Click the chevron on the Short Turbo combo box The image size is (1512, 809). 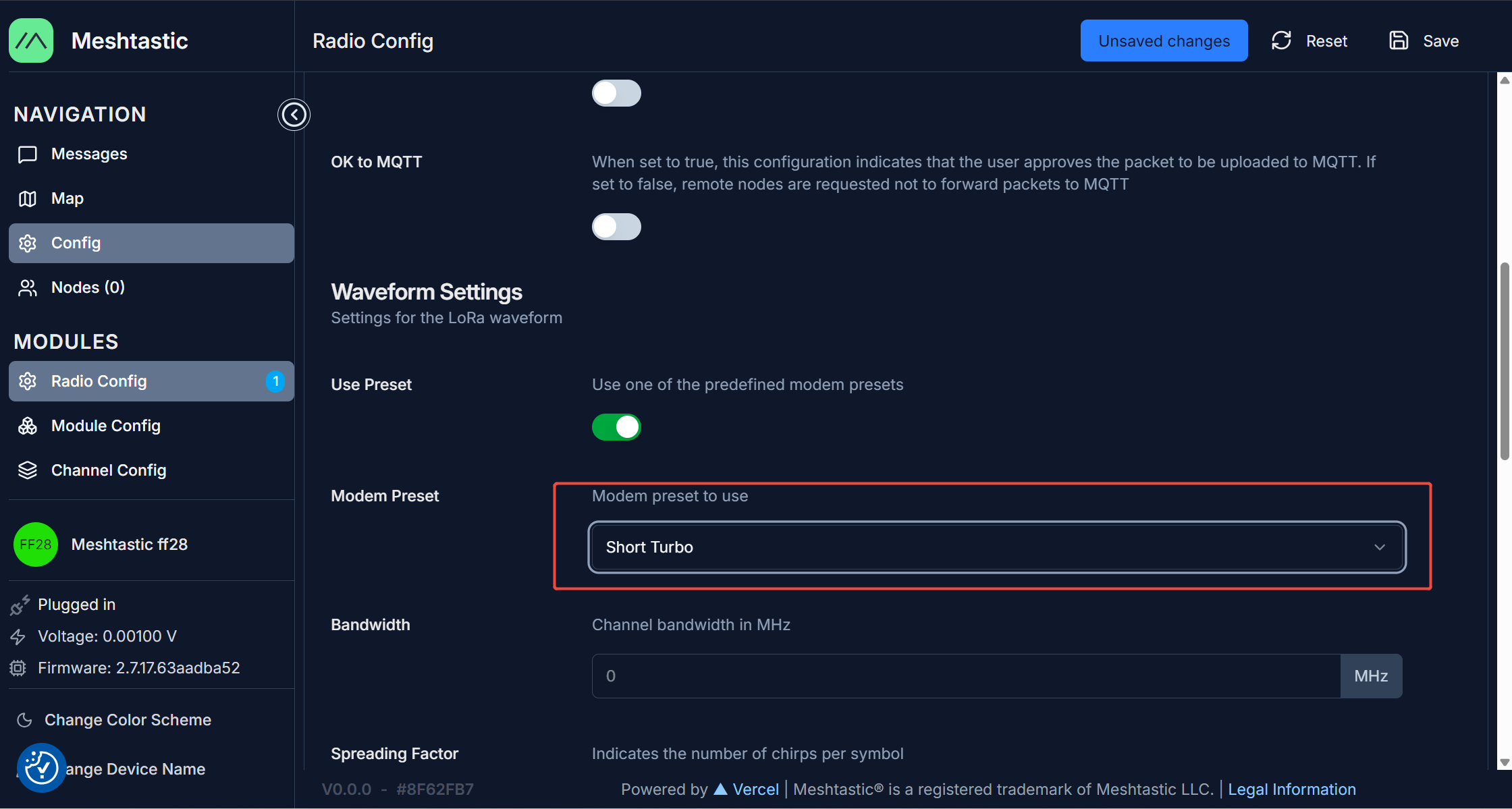tap(1380, 547)
